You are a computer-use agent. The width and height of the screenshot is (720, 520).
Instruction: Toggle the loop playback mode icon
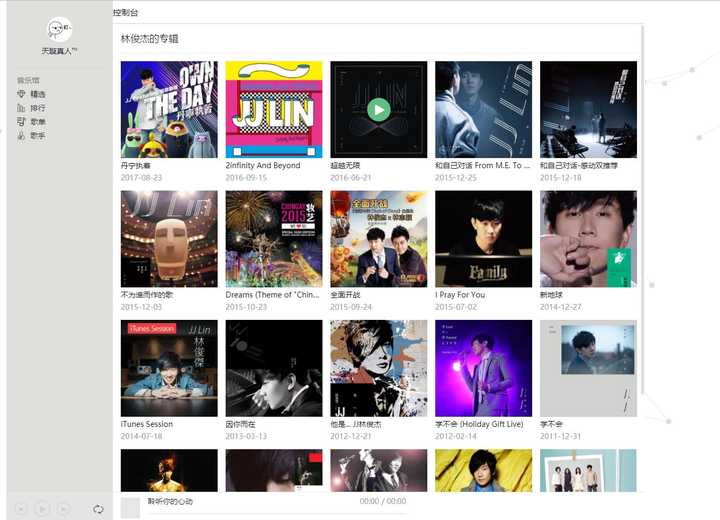98,509
